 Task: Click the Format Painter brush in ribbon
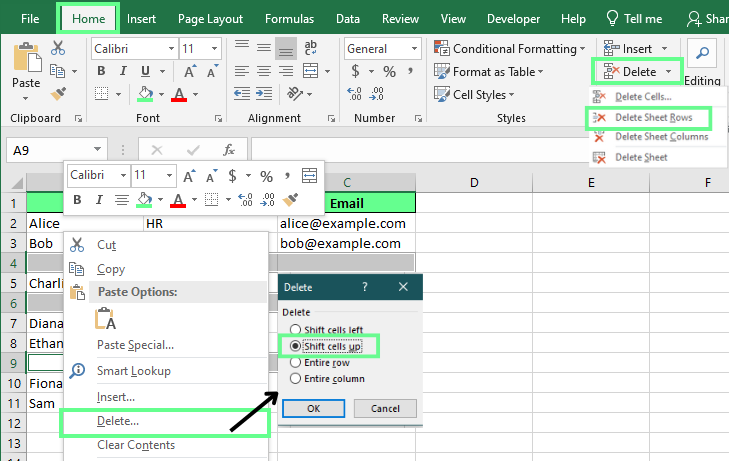pyautogui.click(x=58, y=93)
